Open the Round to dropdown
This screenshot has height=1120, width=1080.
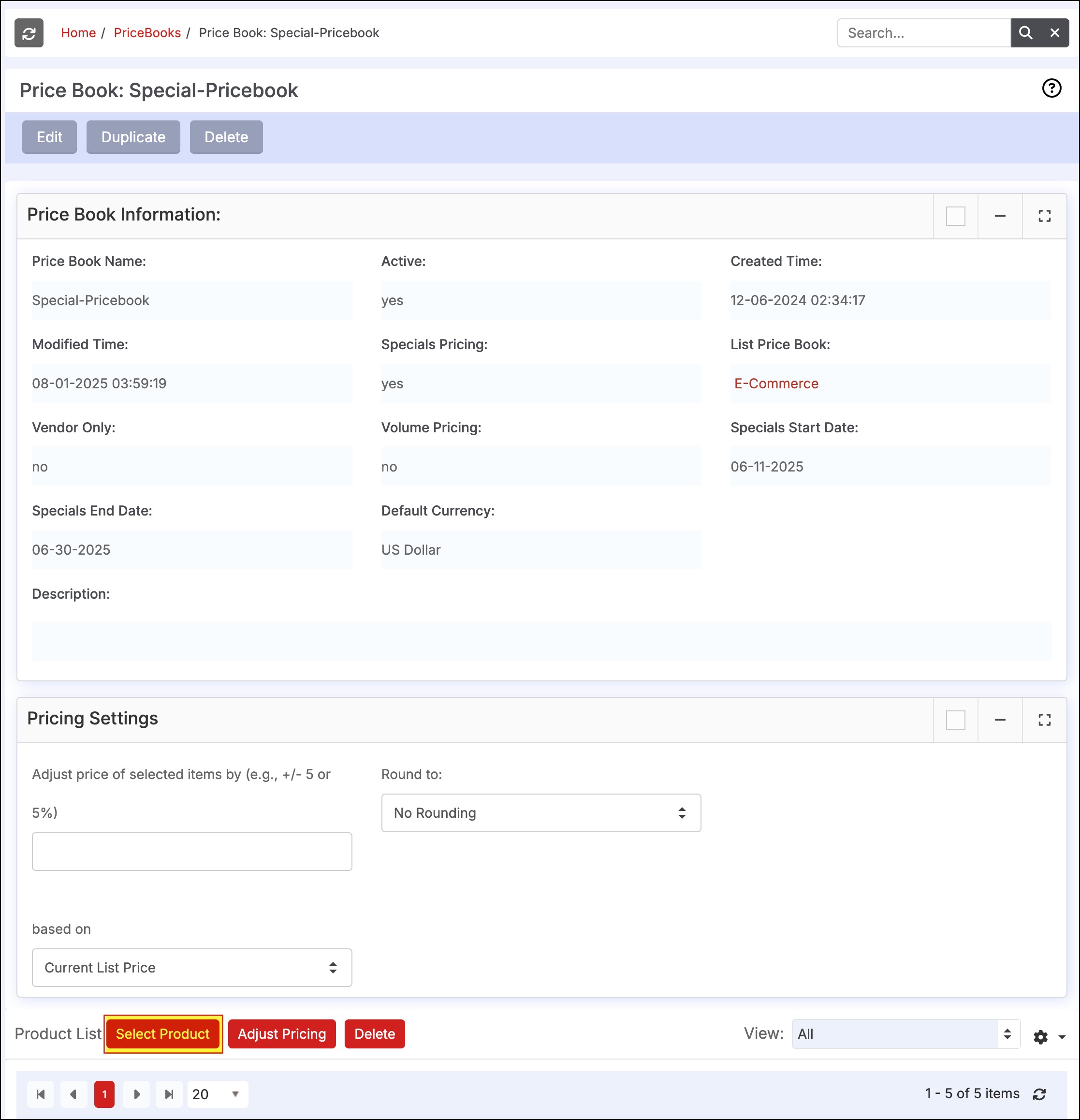[x=541, y=812]
